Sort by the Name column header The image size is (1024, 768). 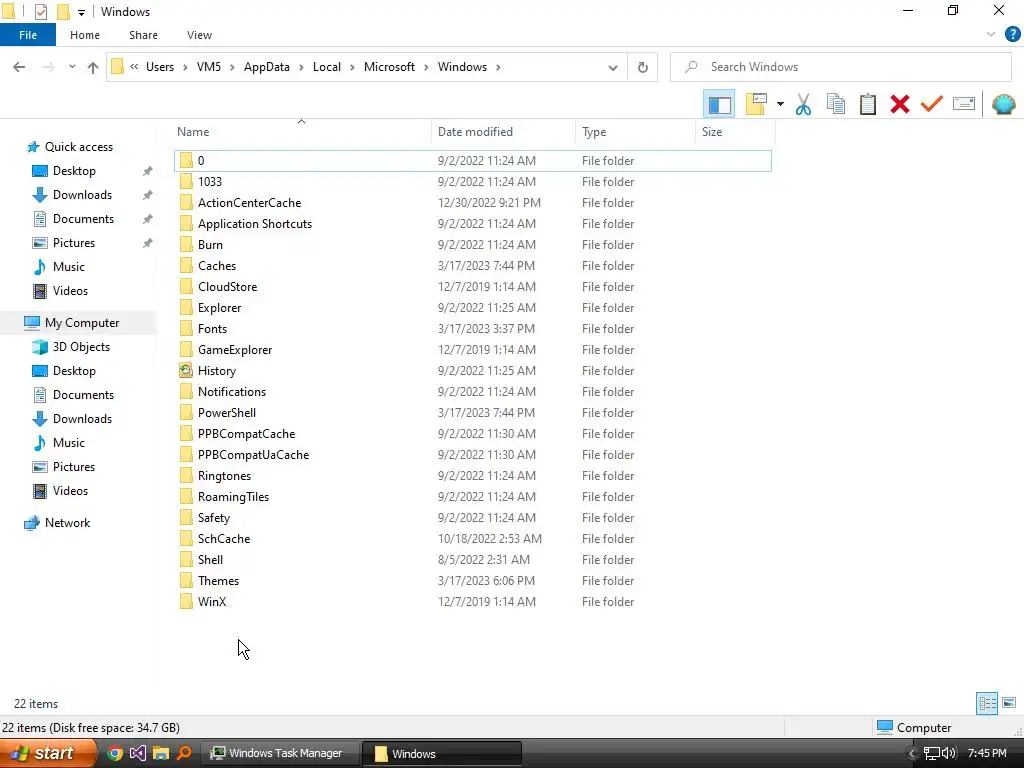[193, 132]
